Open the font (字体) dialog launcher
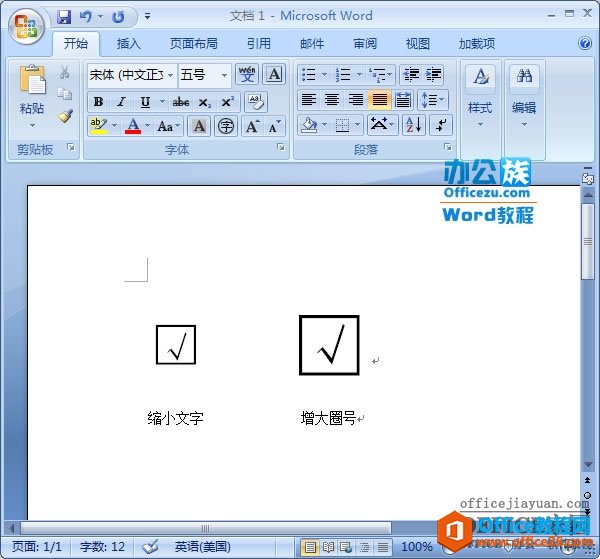The height and width of the screenshot is (559, 600). pos(281,147)
